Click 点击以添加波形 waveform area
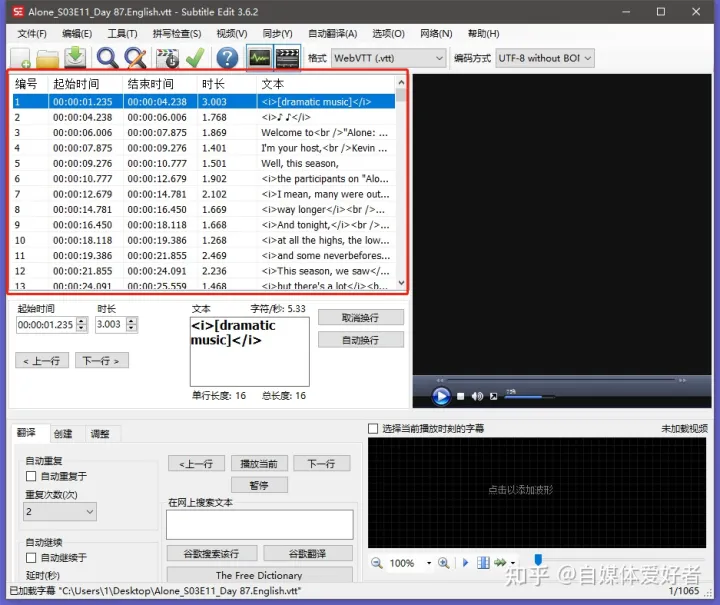The image size is (720, 605). (537, 492)
